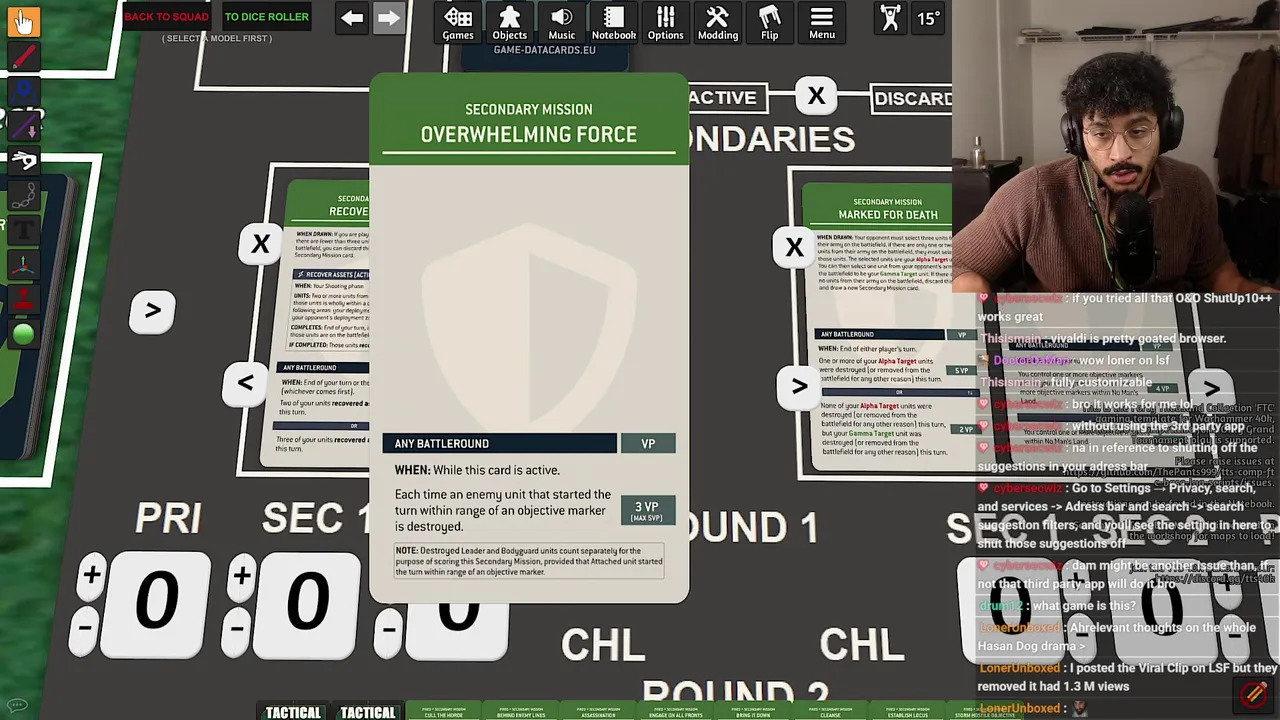
Task: Select the Text tool
Action: (x=23, y=230)
